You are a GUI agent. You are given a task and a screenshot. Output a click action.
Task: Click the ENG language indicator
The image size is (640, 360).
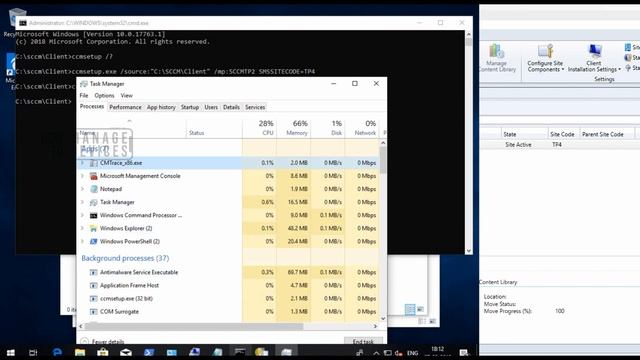coord(413,353)
